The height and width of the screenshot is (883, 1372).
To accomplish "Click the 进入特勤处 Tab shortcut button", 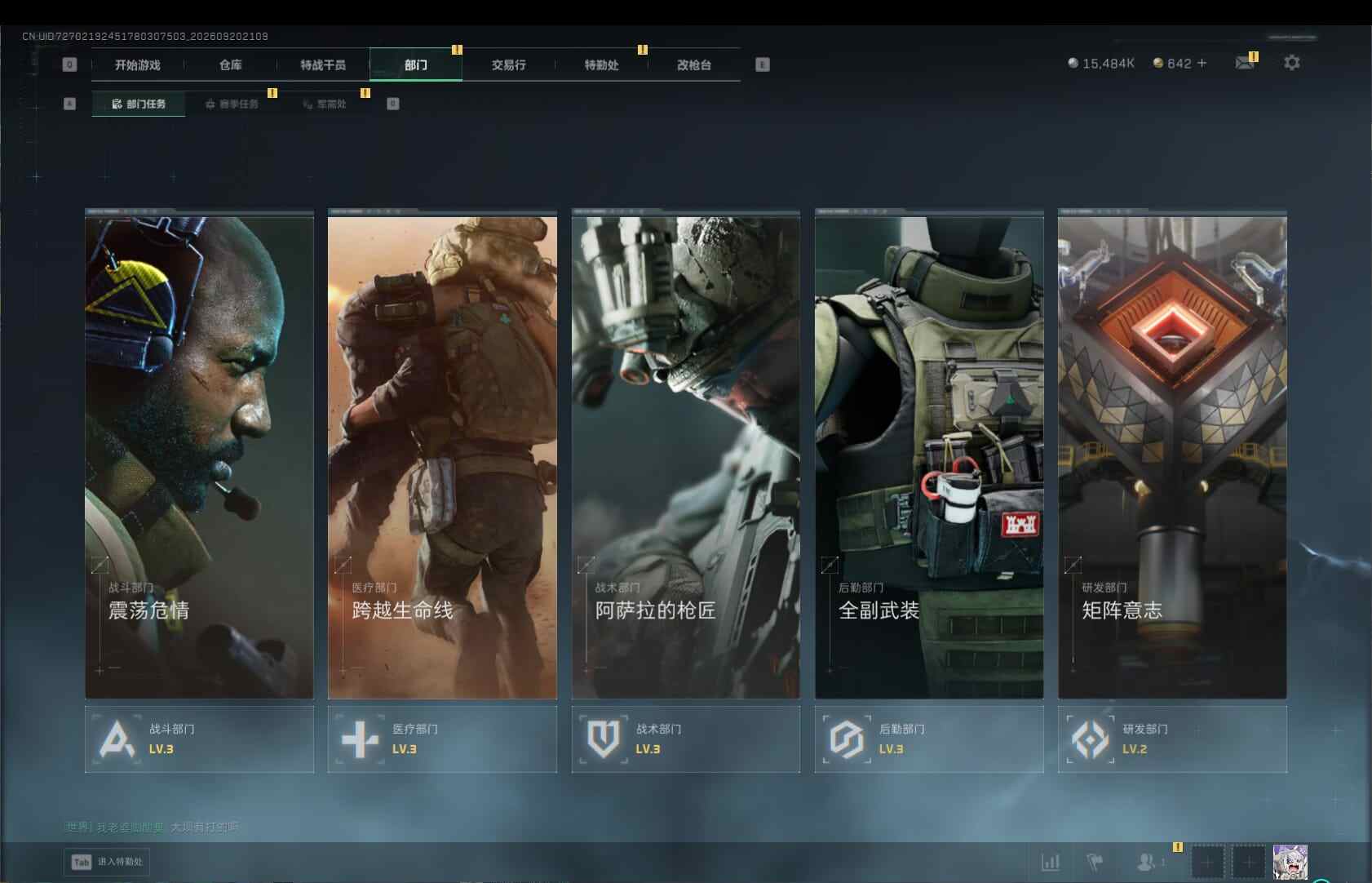I will (107, 862).
